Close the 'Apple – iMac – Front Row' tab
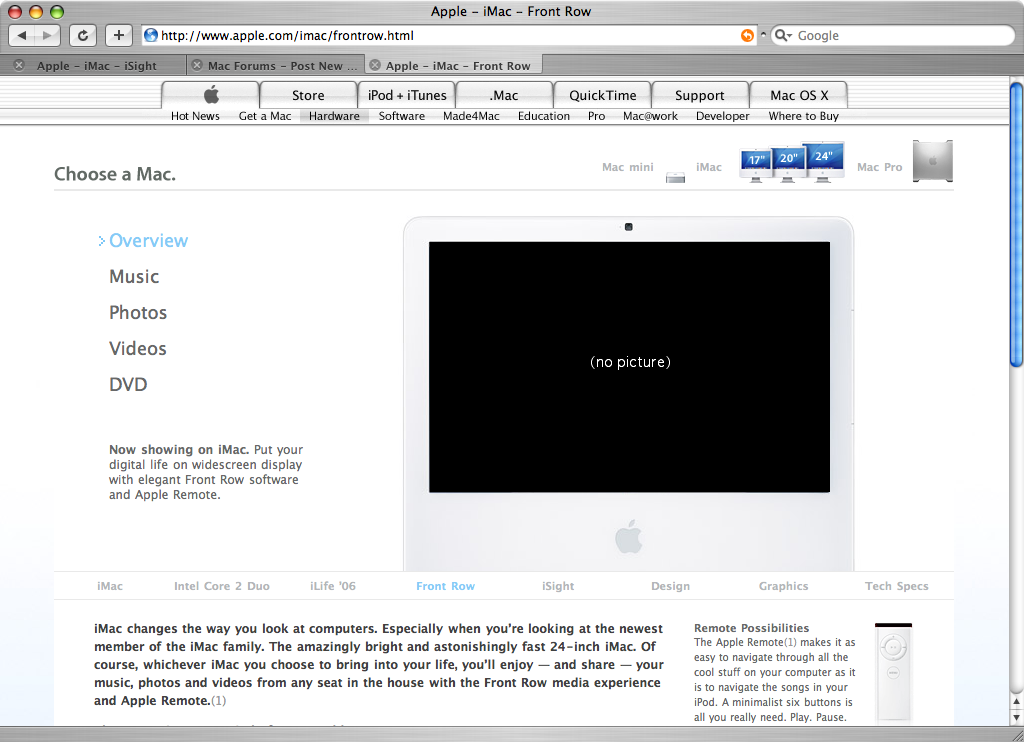1024x742 pixels. [x=375, y=65]
